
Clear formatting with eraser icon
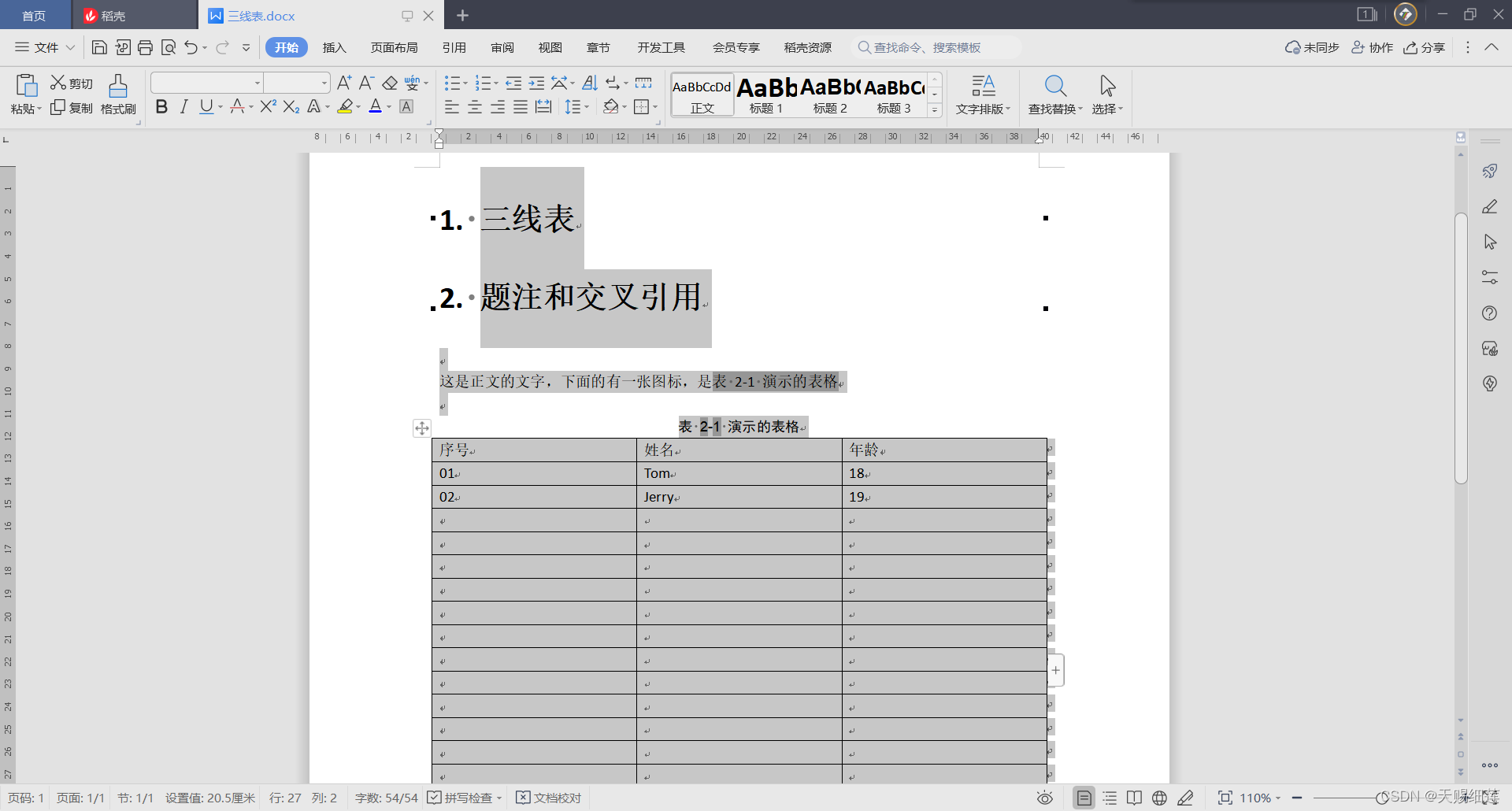pyautogui.click(x=390, y=83)
